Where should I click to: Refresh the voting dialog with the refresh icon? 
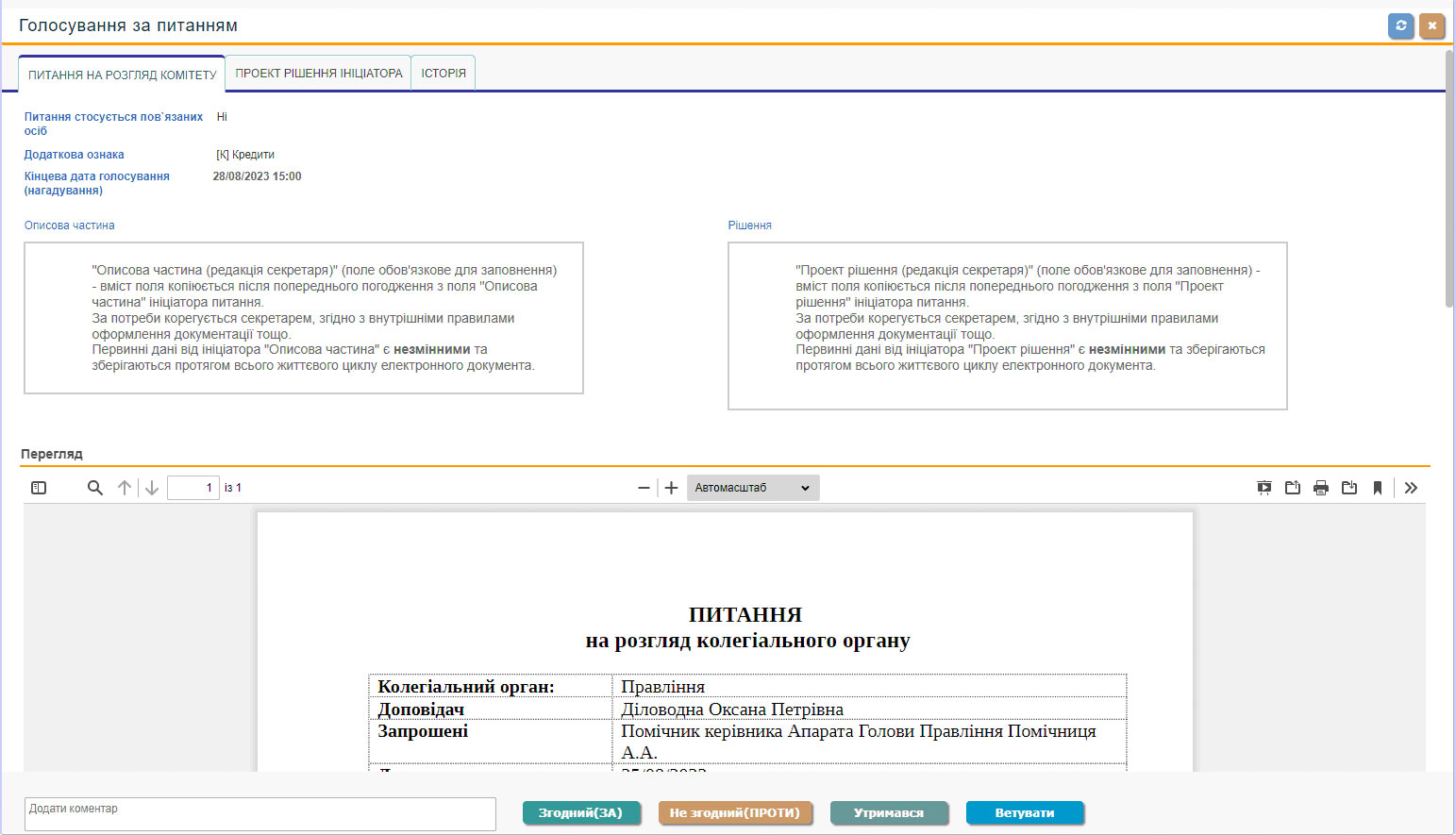[x=1401, y=25]
